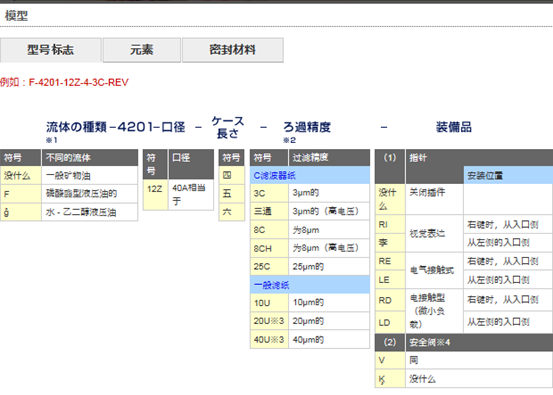Image resolution: width=553 pixels, height=395 pixels.
Task: Click the 25μm的 precision cell
Action: click(x=329, y=267)
